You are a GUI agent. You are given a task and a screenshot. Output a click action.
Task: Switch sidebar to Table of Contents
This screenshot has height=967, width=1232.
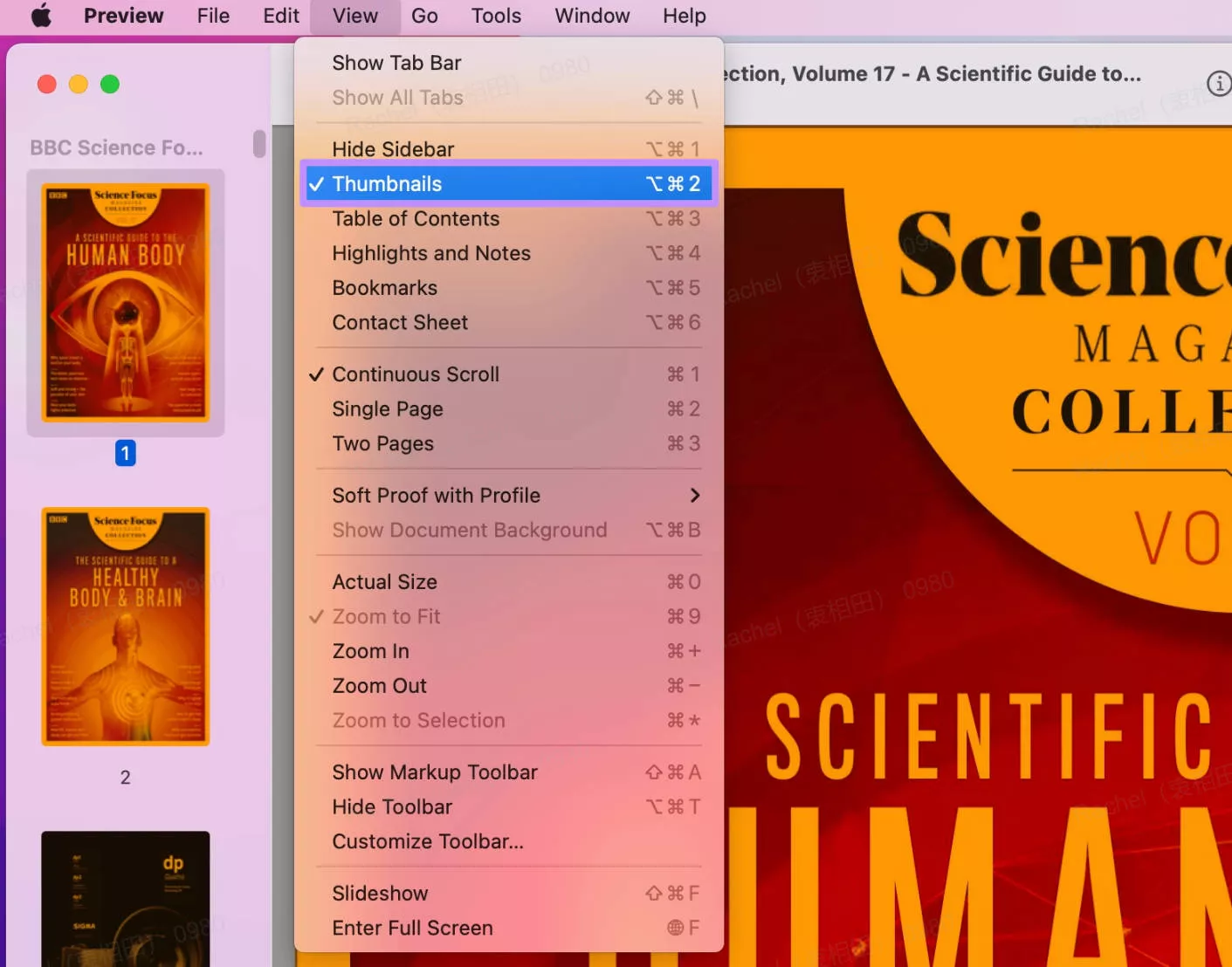(416, 218)
